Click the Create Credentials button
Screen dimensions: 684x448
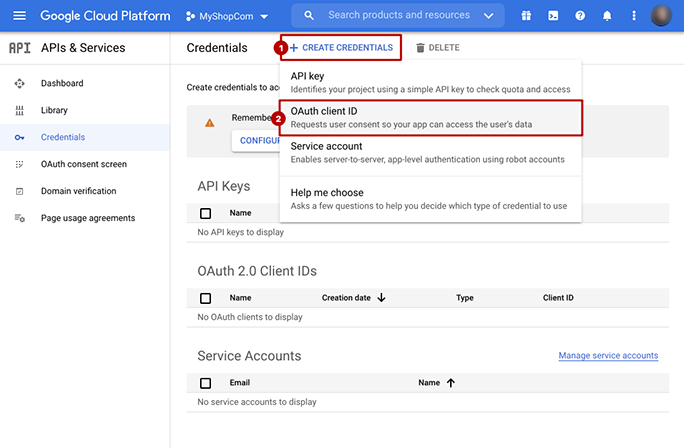point(341,48)
